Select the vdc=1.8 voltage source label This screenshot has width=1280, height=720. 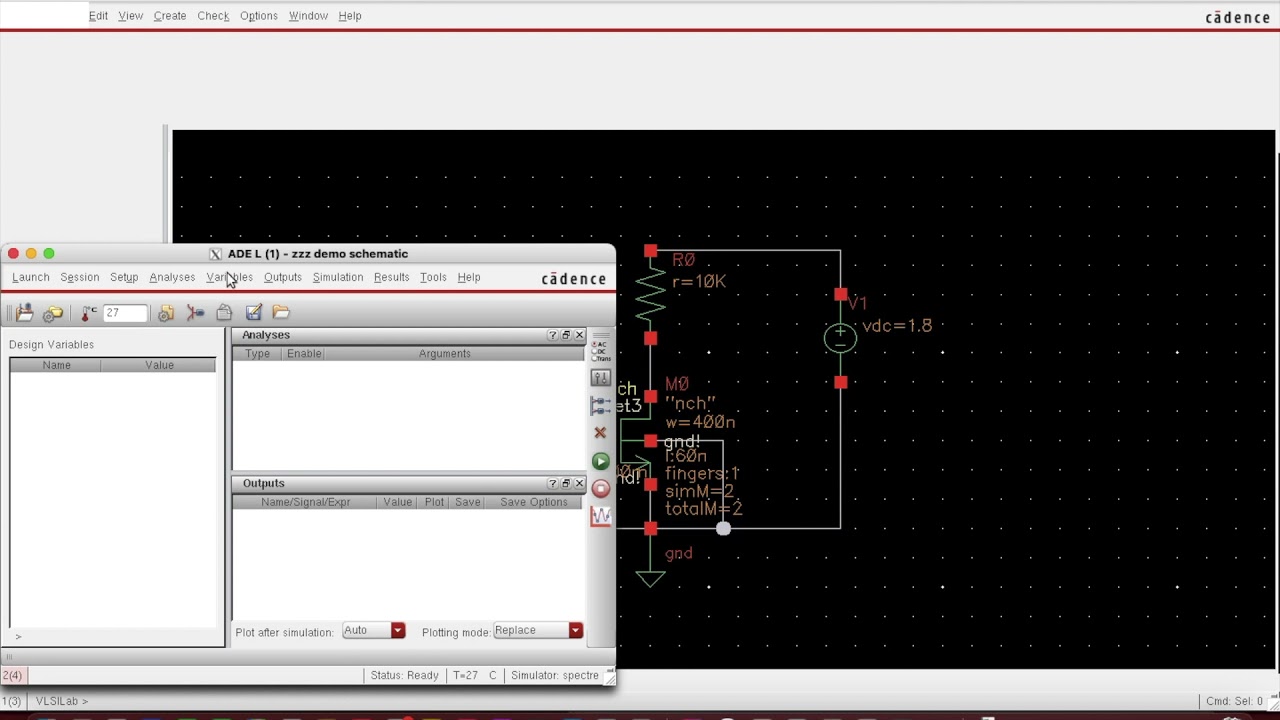click(x=896, y=326)
